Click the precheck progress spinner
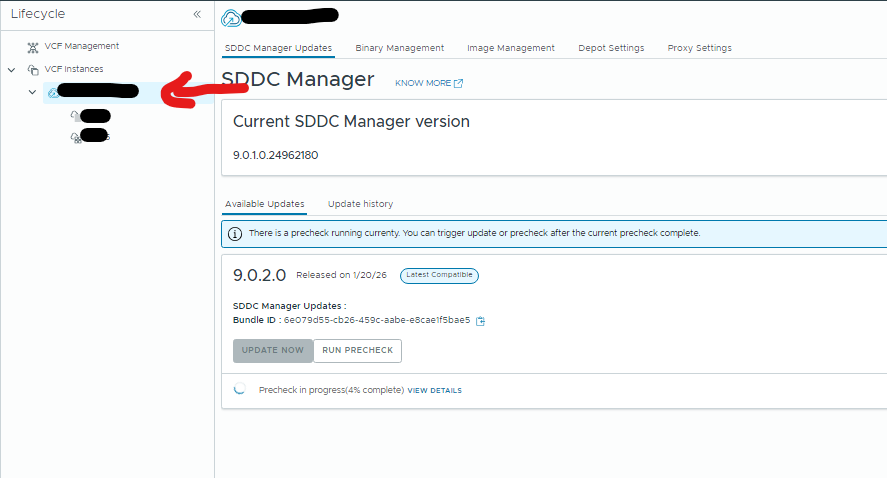 [x=240, y=389]
